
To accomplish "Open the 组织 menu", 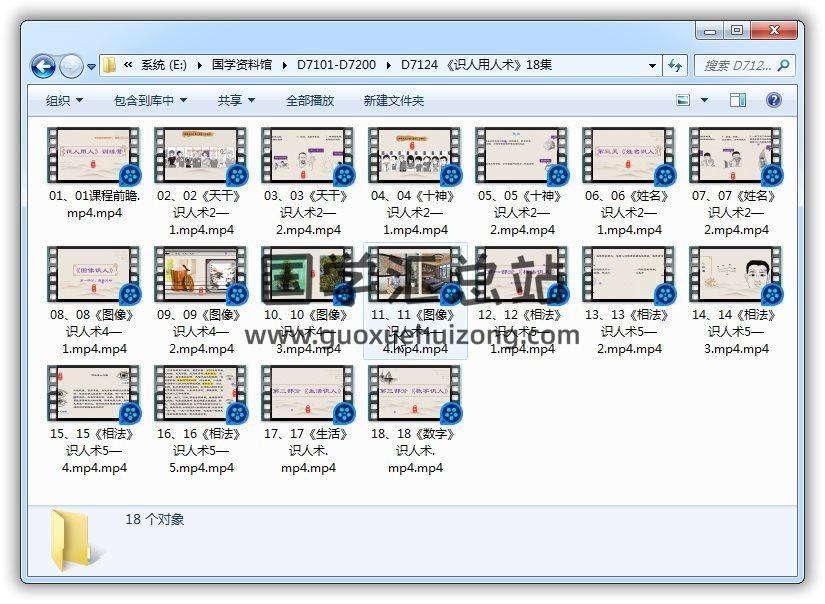I will coord(64,100).
